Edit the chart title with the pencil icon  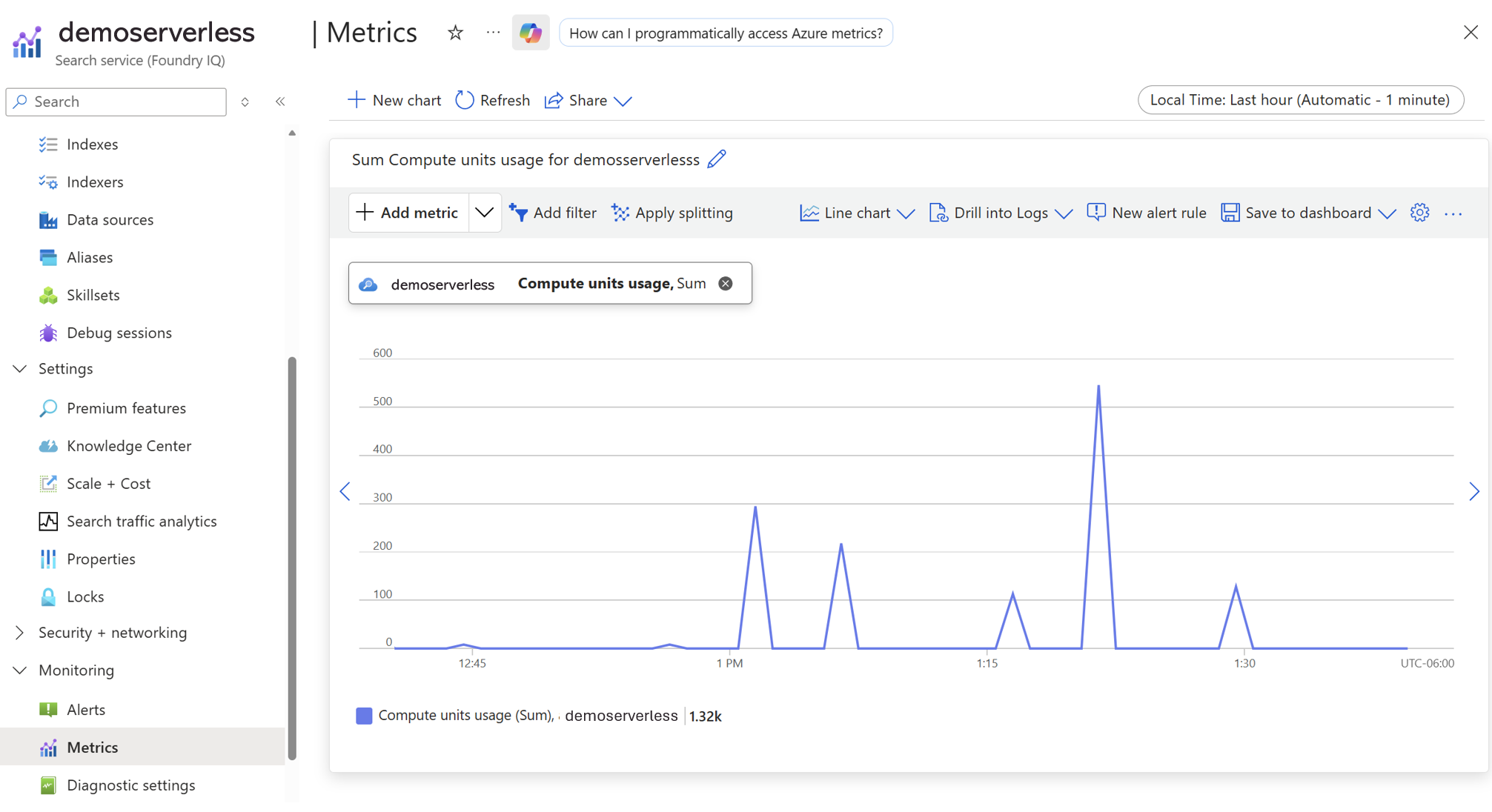tap(717, 159)
